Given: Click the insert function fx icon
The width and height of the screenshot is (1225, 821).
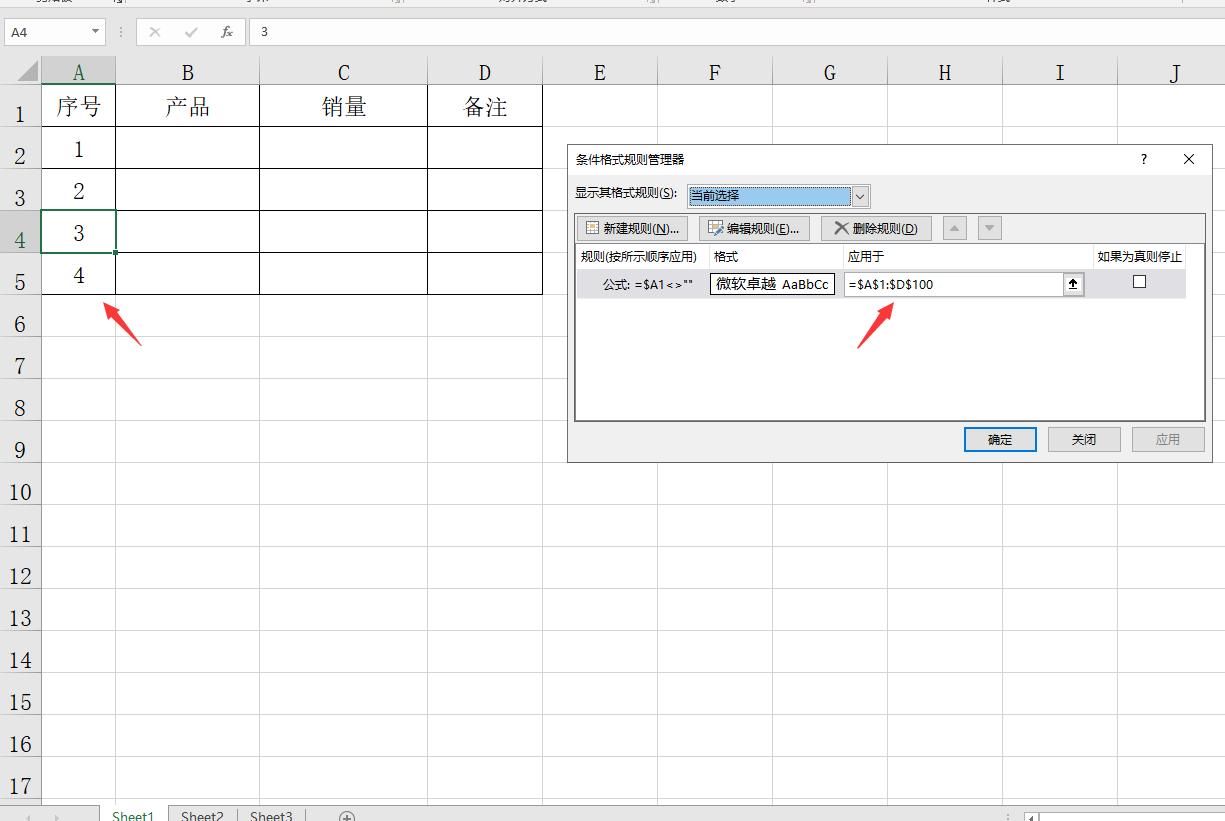Looking at the screenshot, I should click(227, 32).
